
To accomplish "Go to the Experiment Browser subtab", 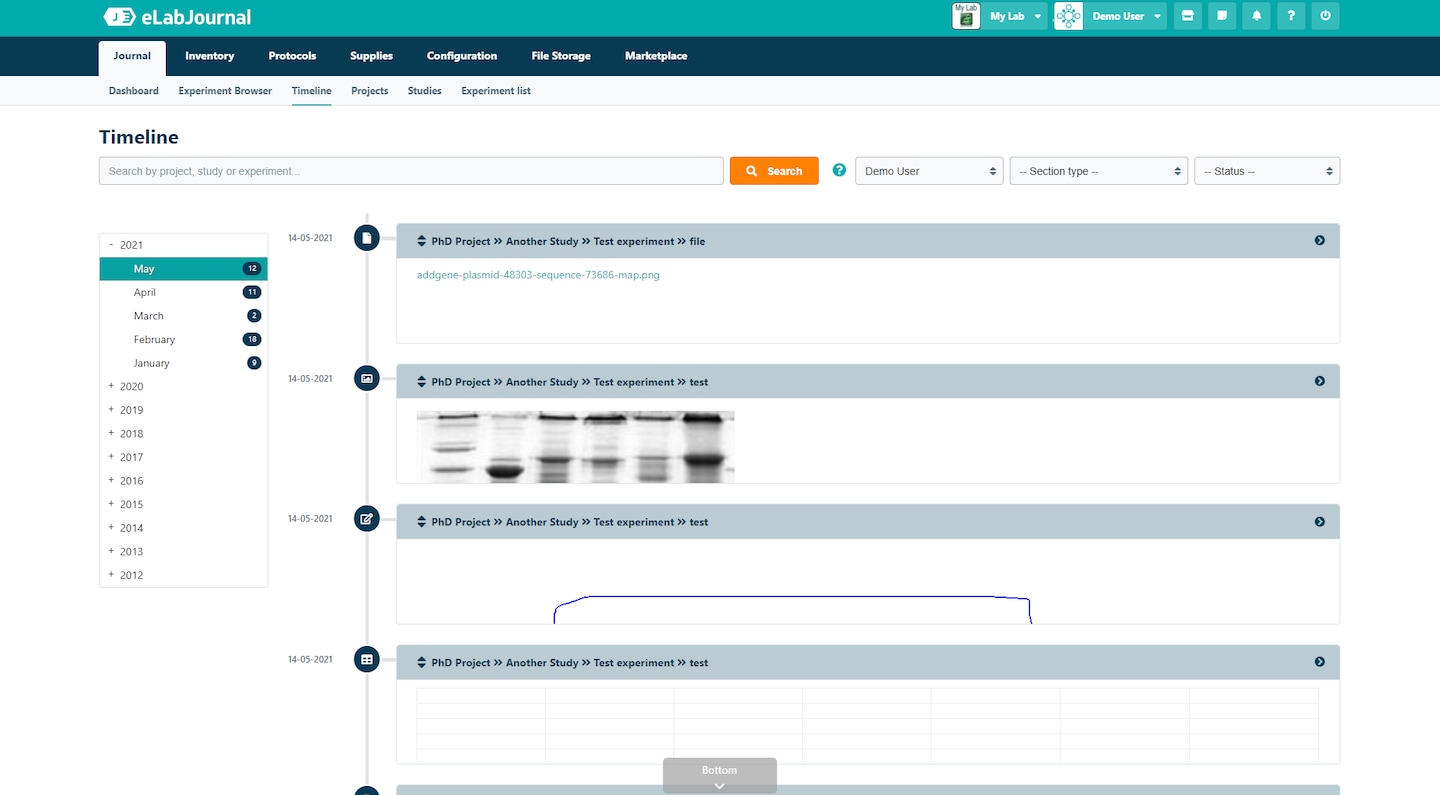I will point(225,91).
